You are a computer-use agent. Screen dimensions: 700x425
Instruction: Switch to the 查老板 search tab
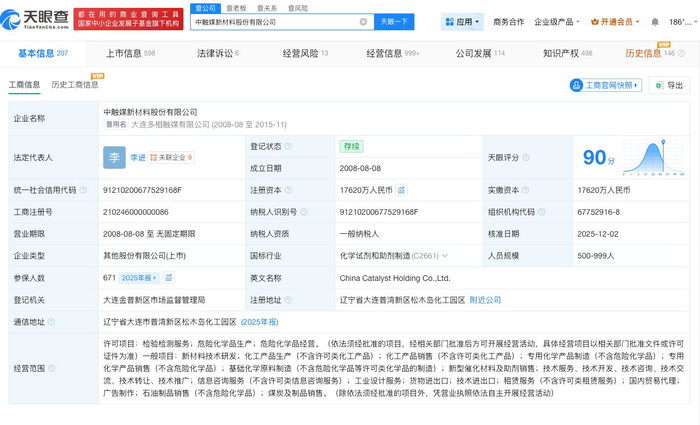[236, 8]
